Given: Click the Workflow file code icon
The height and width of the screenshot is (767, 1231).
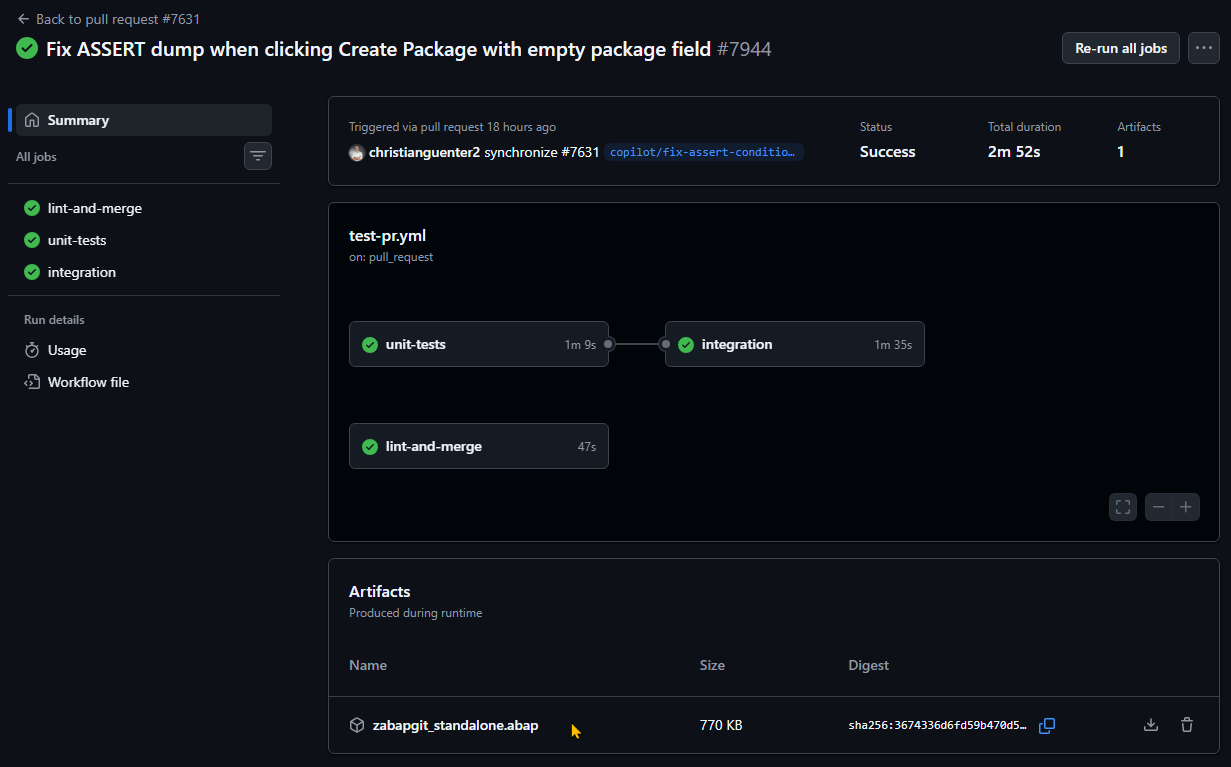Looking at the screenshot, I should 32,382.
